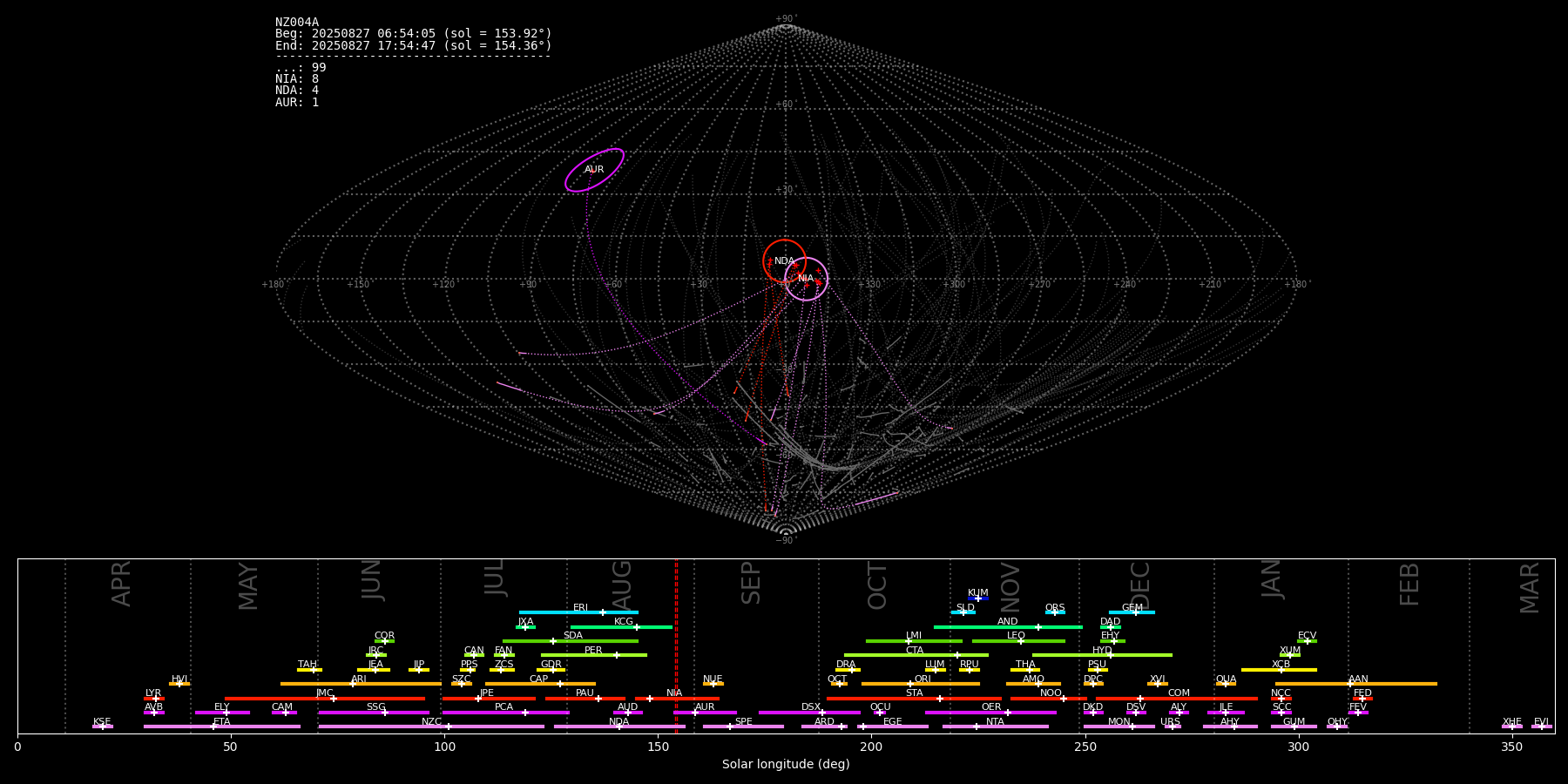1568x784 pixels.
Task: Click the NZC shower label
Action: pos(431,722)
